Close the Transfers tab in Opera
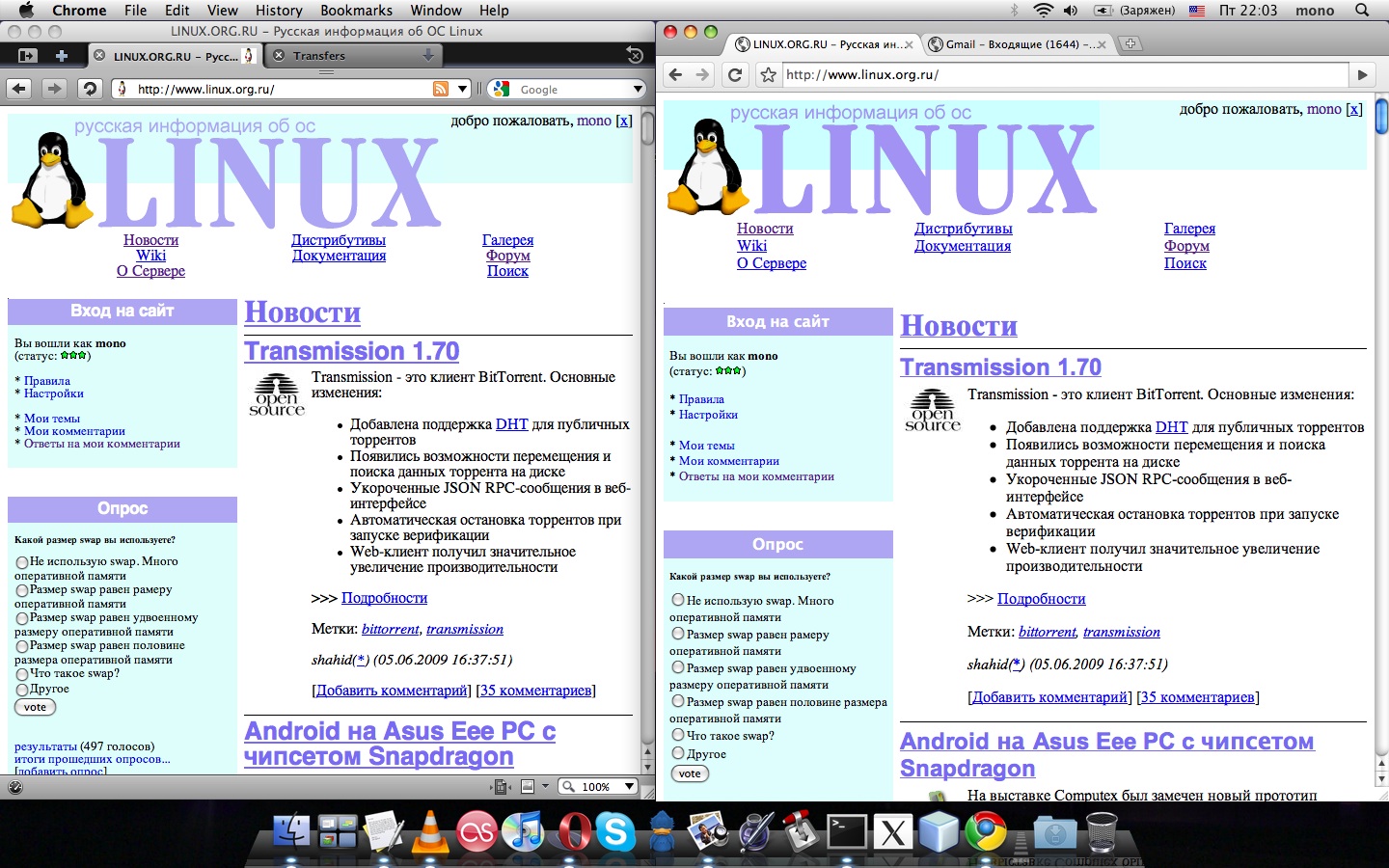Viewport: 1389px width, 868px height. pyautogui.click(x=279, y=56)
